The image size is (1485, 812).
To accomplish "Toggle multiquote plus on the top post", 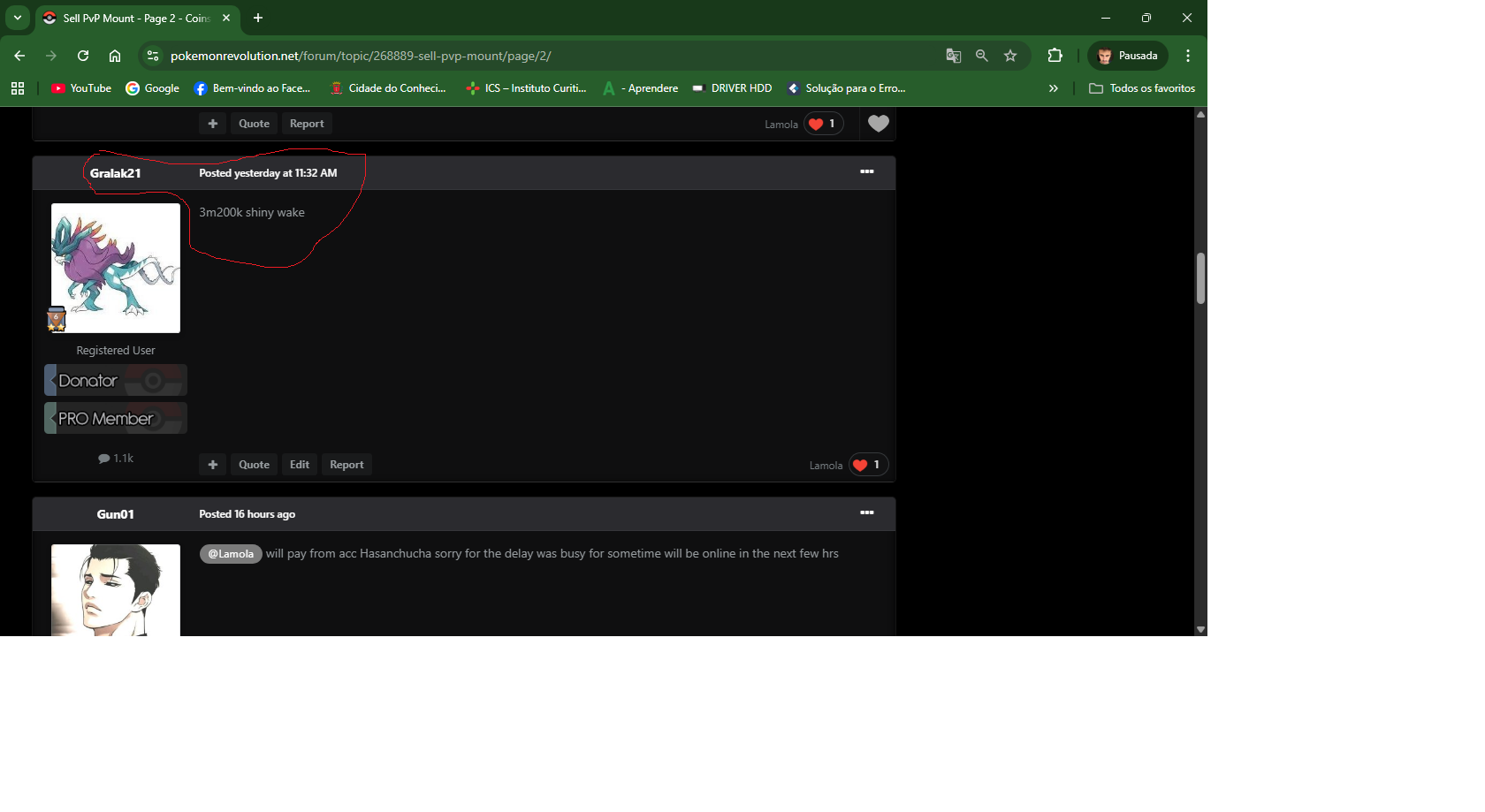I will pyautogui.click(x=212, y=124).
